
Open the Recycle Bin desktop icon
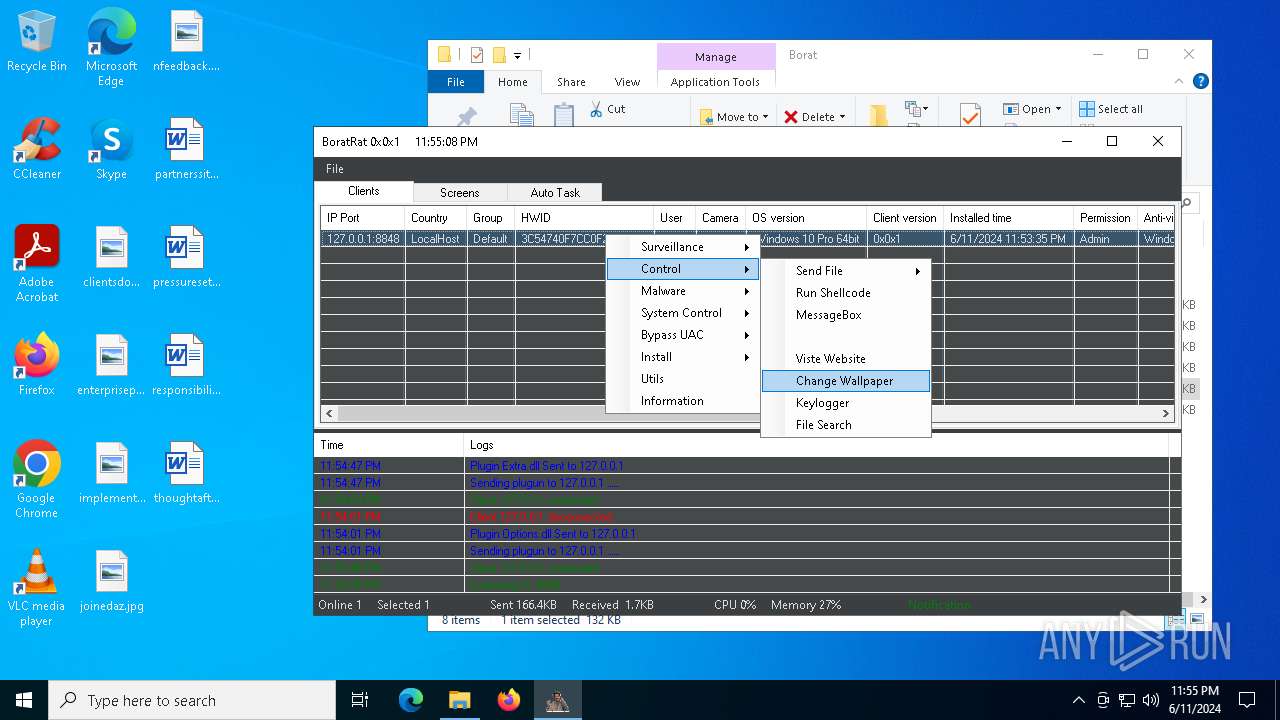click(x=37, y=42)
